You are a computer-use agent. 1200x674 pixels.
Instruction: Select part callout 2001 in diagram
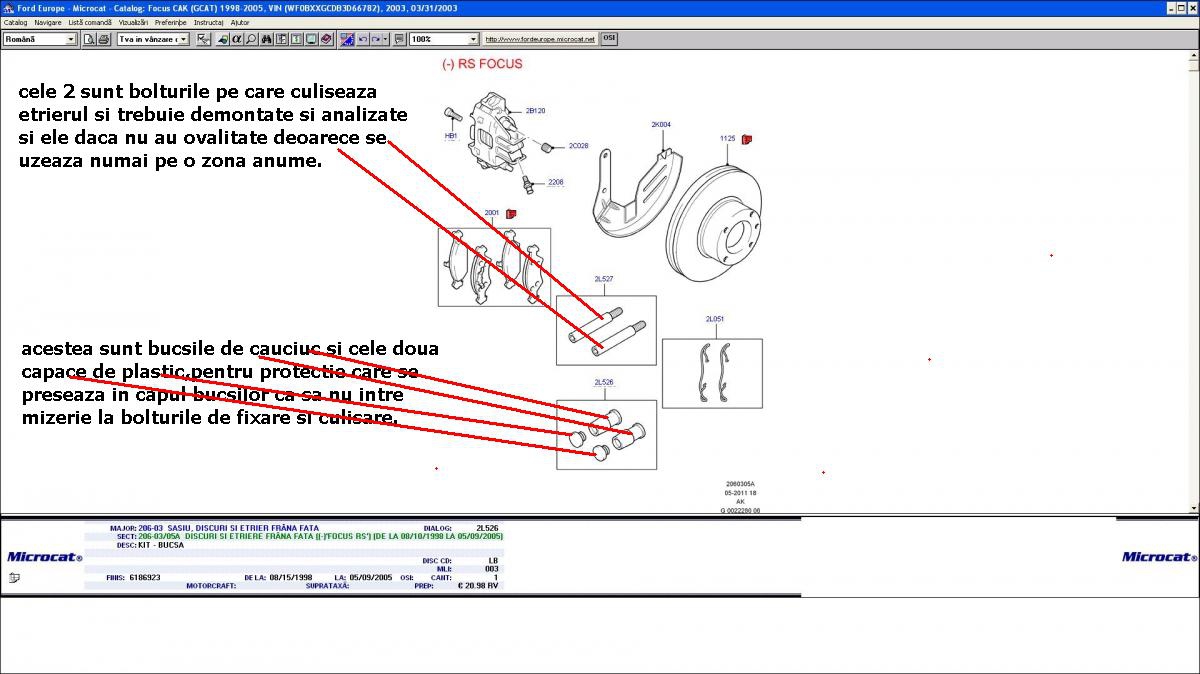point(491,213)
